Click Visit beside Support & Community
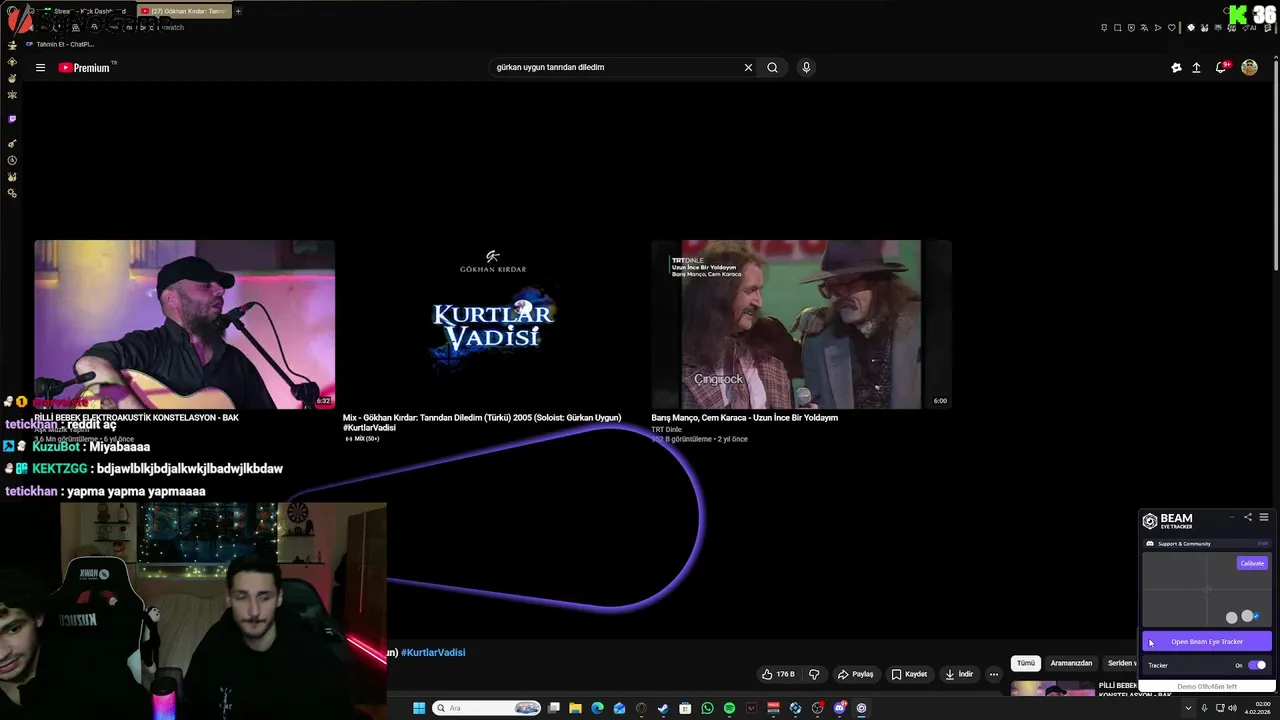 coord(1263,543)
